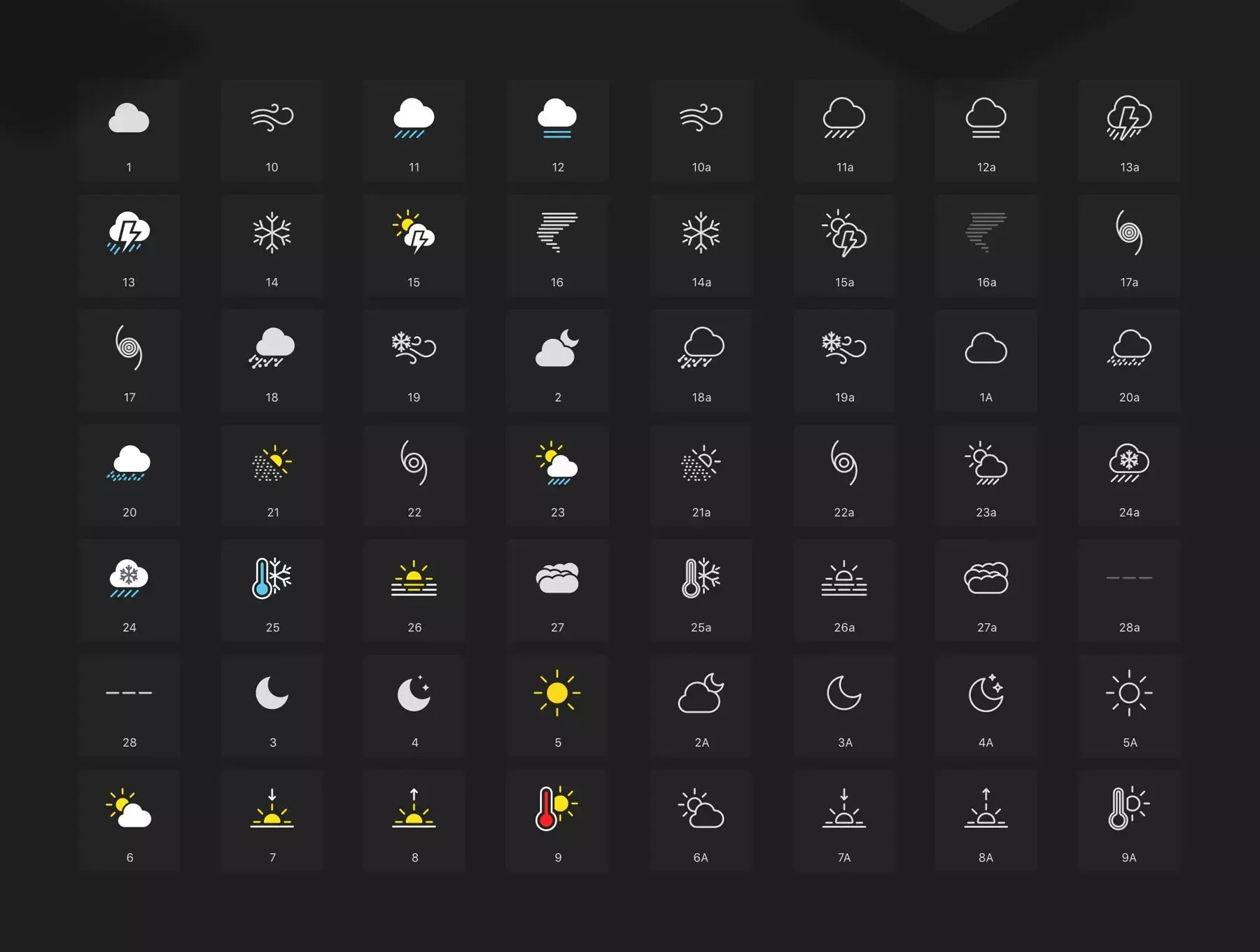
Task: Select the wind icon labeled 10
Action: (x=272, y=117)
